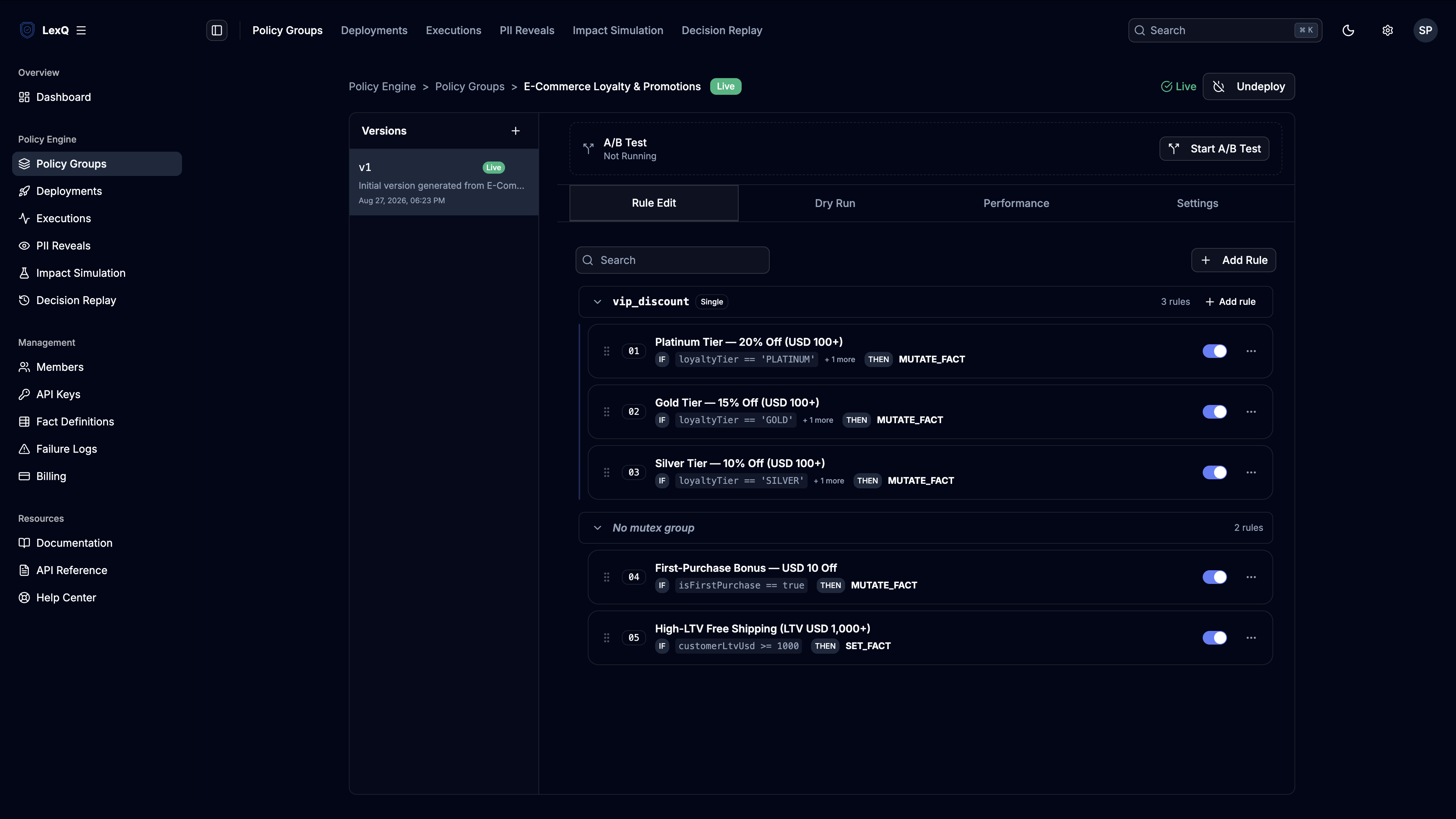The width and height of the screenshot is (1456, 819).
Task: Focus the global Search box in header
Action: tap(1225, 30)
